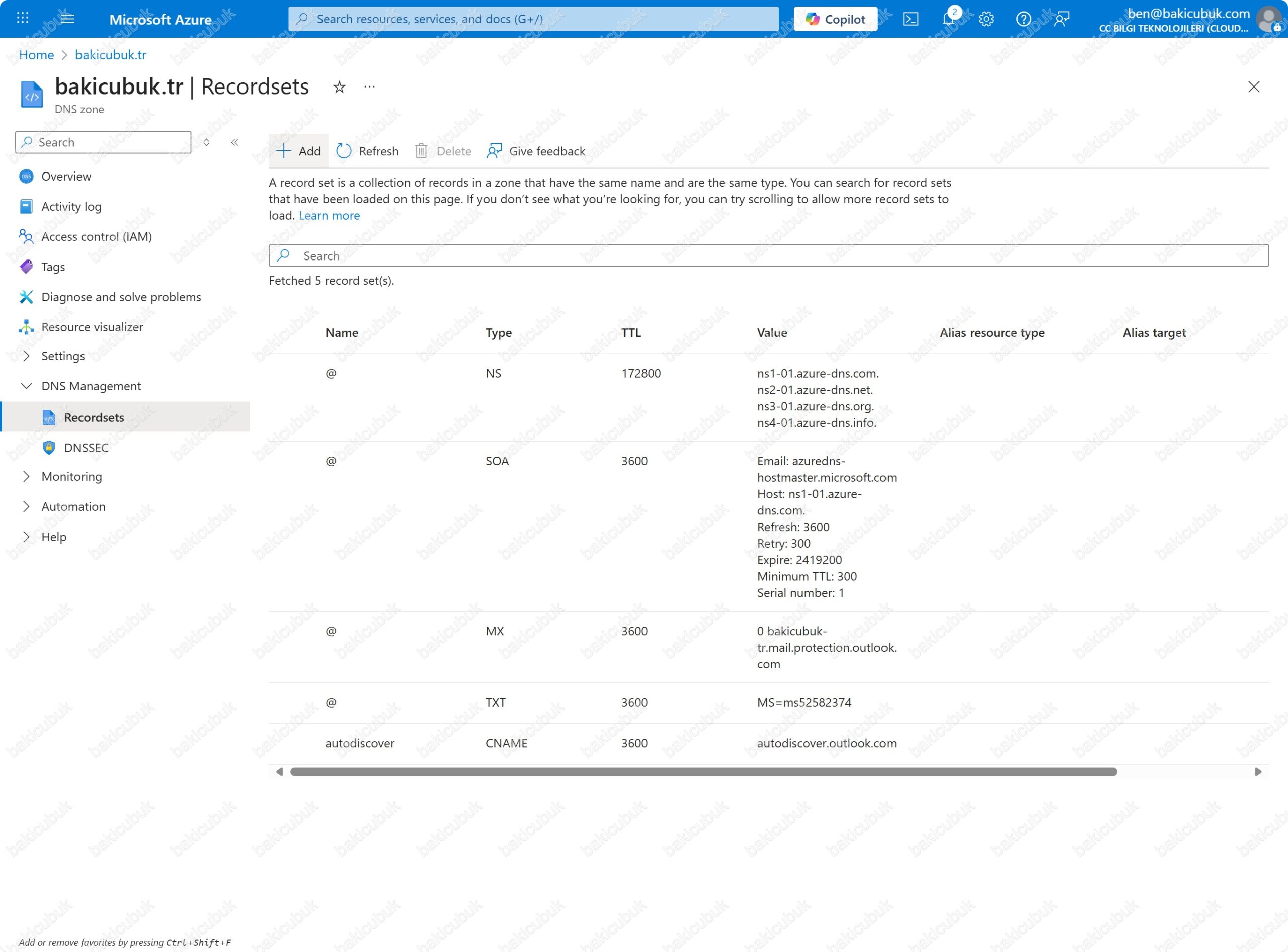
Task: Favorite this page with the star icon
Action: (x=339, y=87)
